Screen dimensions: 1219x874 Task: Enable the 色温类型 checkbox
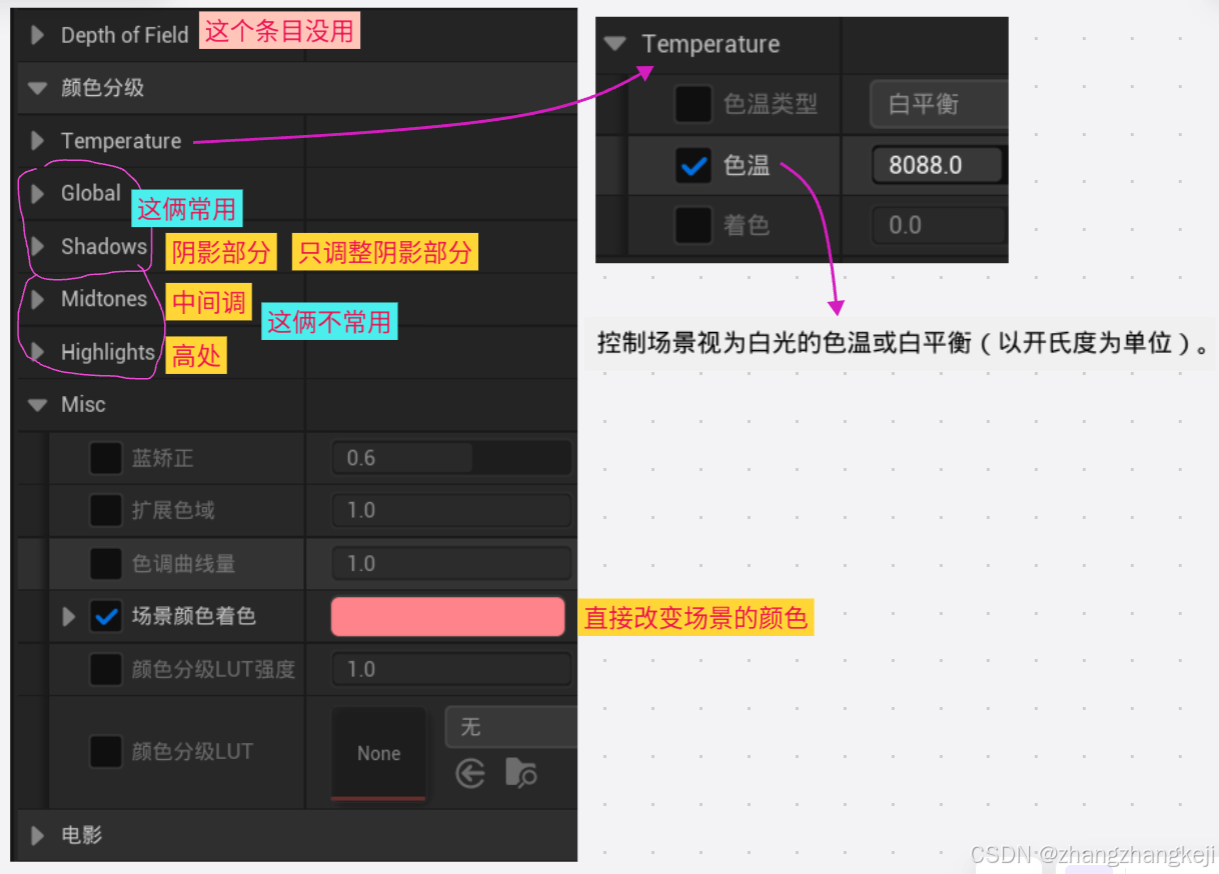(x=692, y=104)
